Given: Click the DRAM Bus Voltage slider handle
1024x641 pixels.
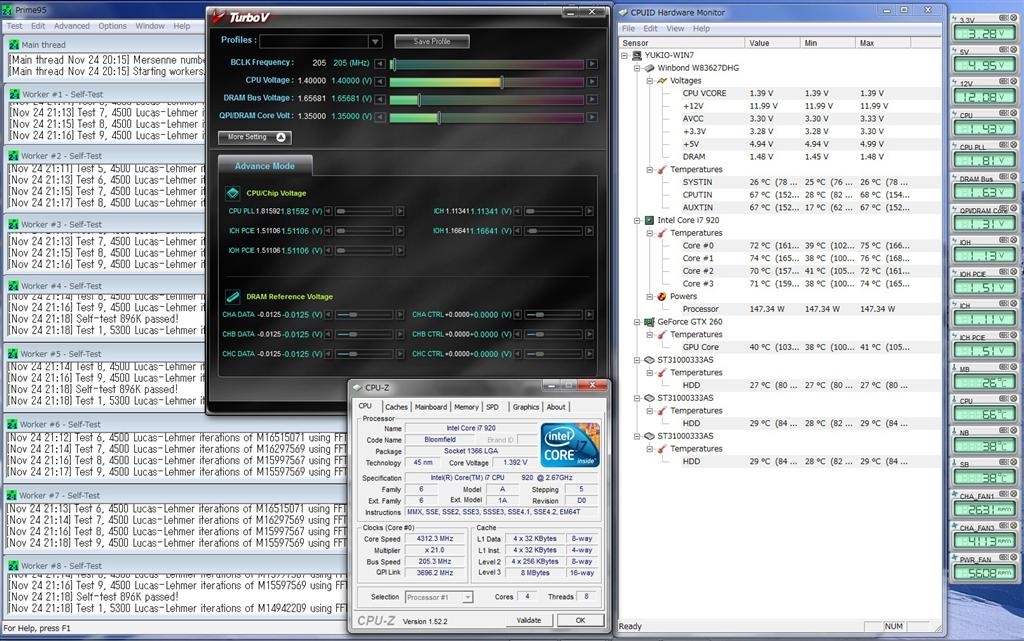Looking at the screenshot, I should click(x=419, y=99).
